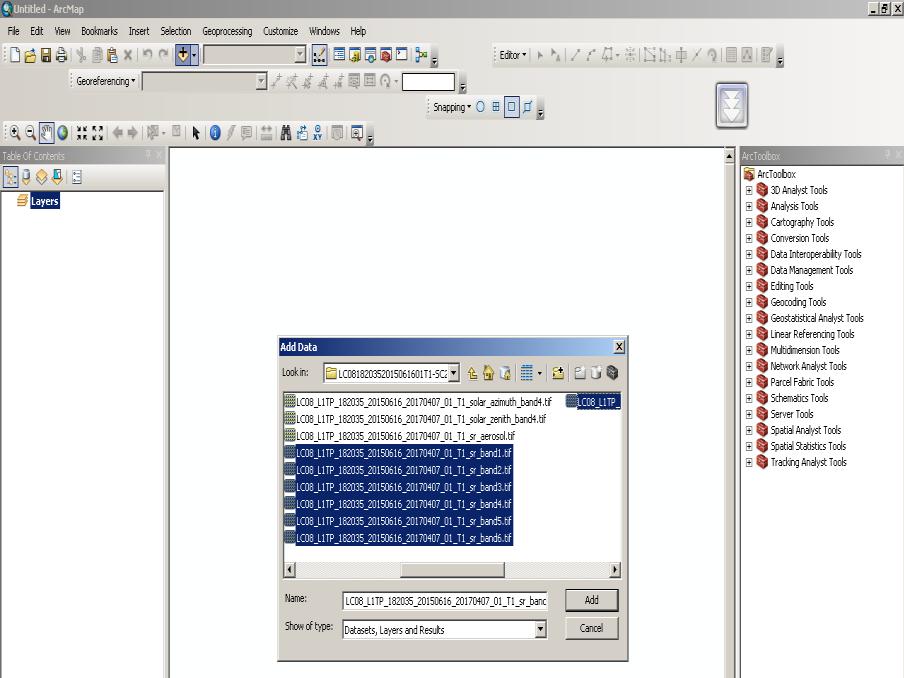Click the Name input field
The image size is (904, 678).
[x=445, y=601]
